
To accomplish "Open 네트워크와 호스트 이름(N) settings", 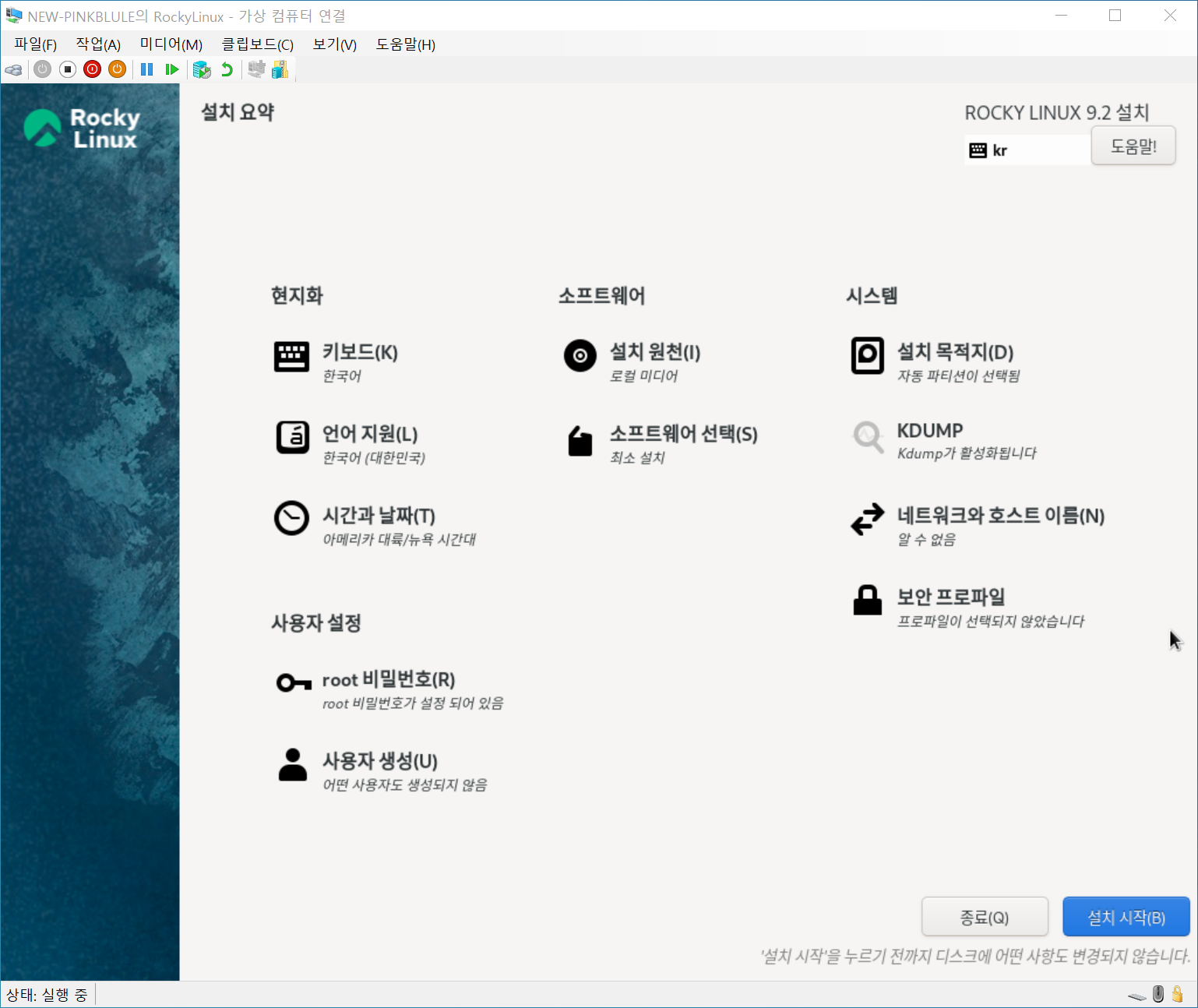I will tap(978, 525).
